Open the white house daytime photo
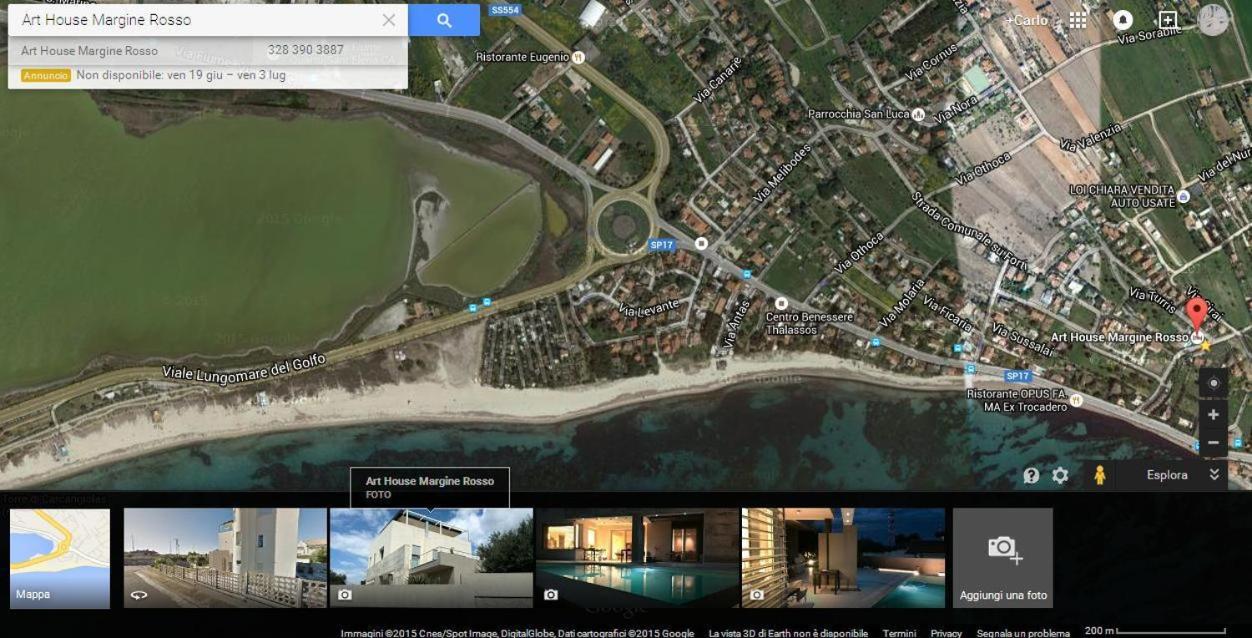The width and height of the screenshot is (1252, 638). click(431, 558)
